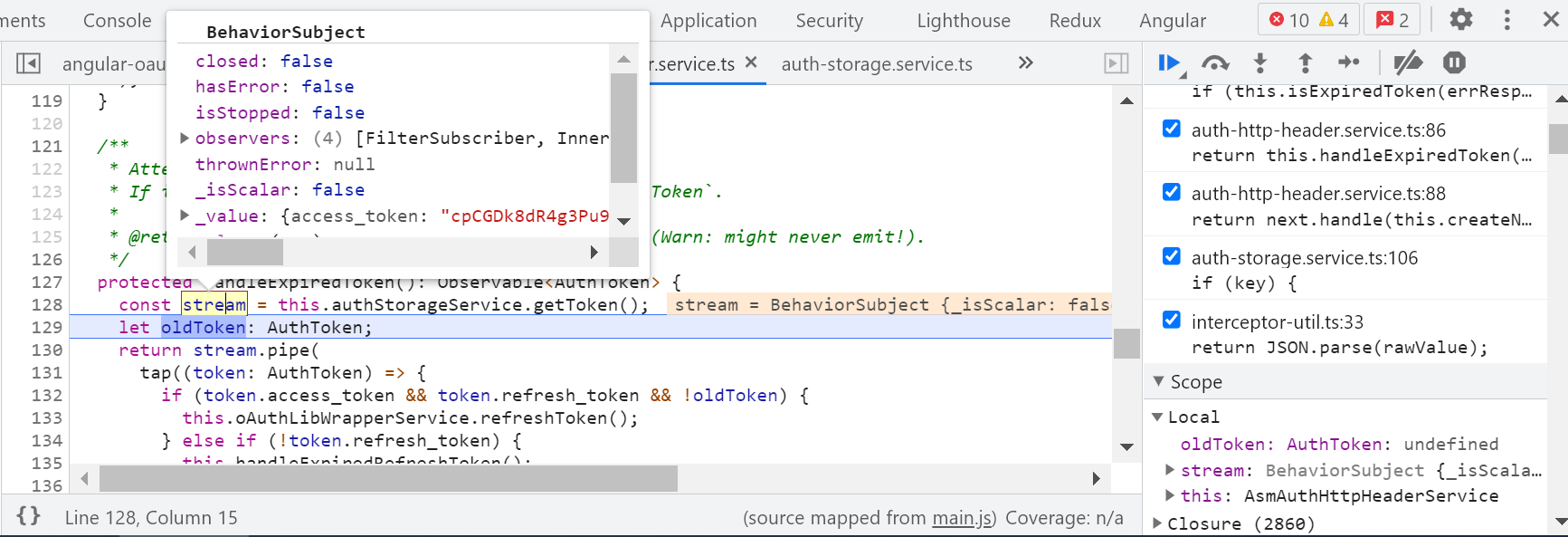Click the oldToken variable on line 129
The width and height of the screenshot is (1568, 537).
(x=203, y=327)
